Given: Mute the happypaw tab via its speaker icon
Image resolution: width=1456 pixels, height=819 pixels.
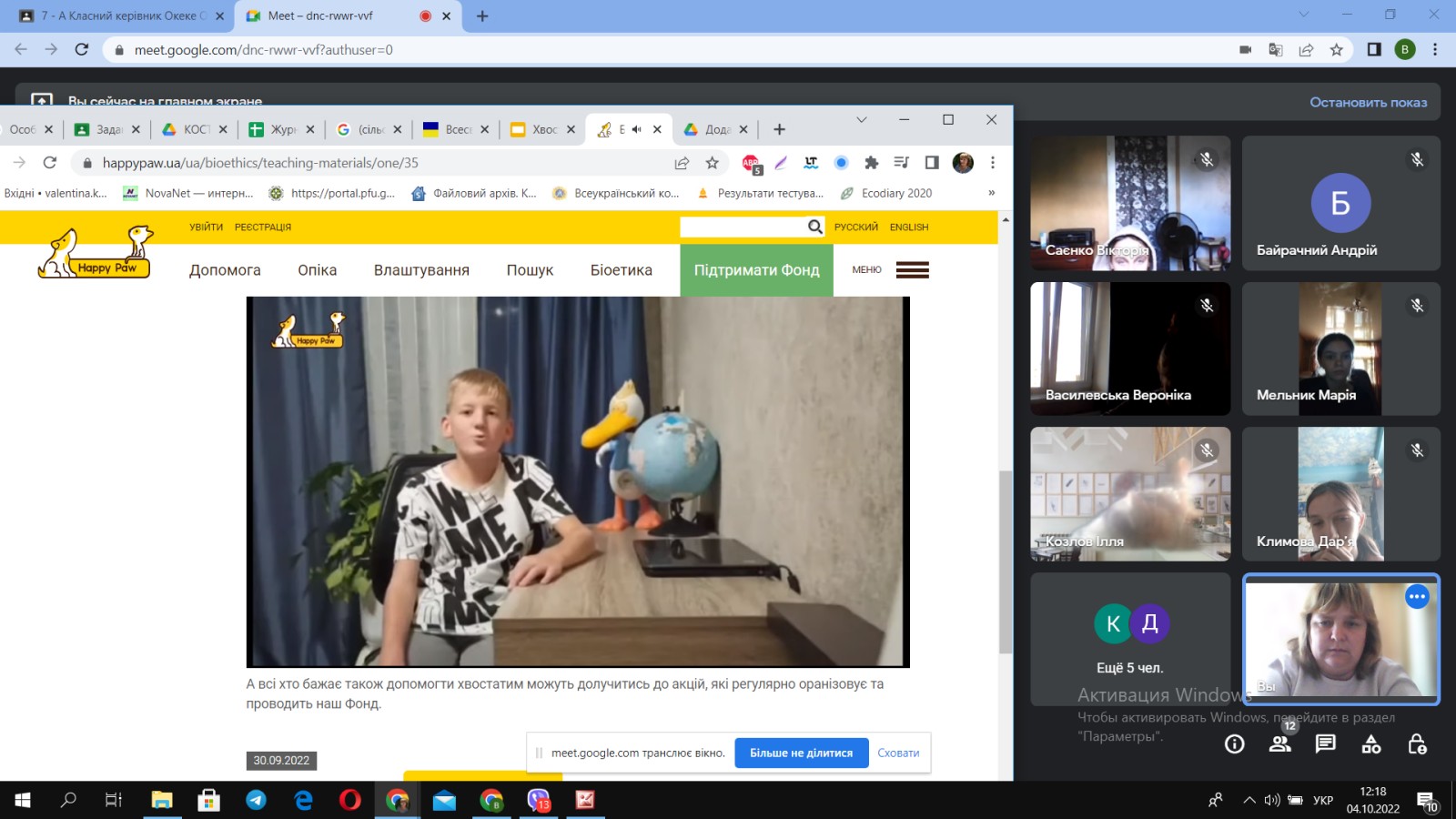Looking at the screenshot, I should [636, 129].
